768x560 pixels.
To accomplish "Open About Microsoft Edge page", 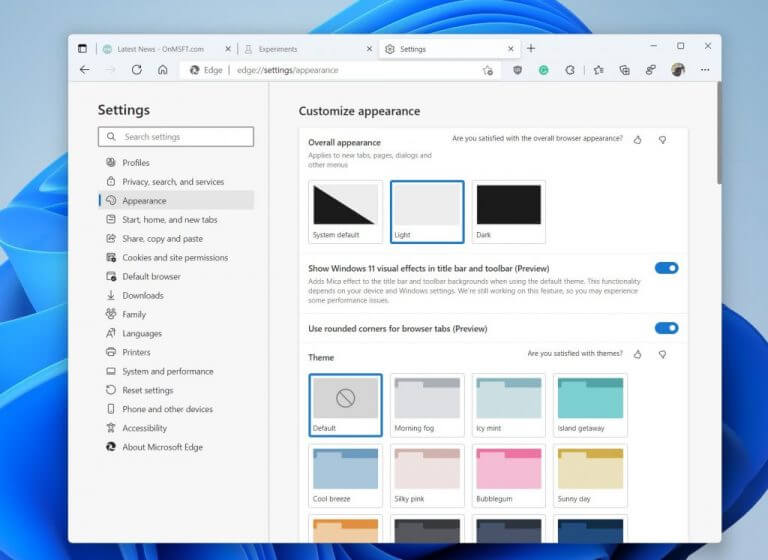I will click(x=176, y=447).
